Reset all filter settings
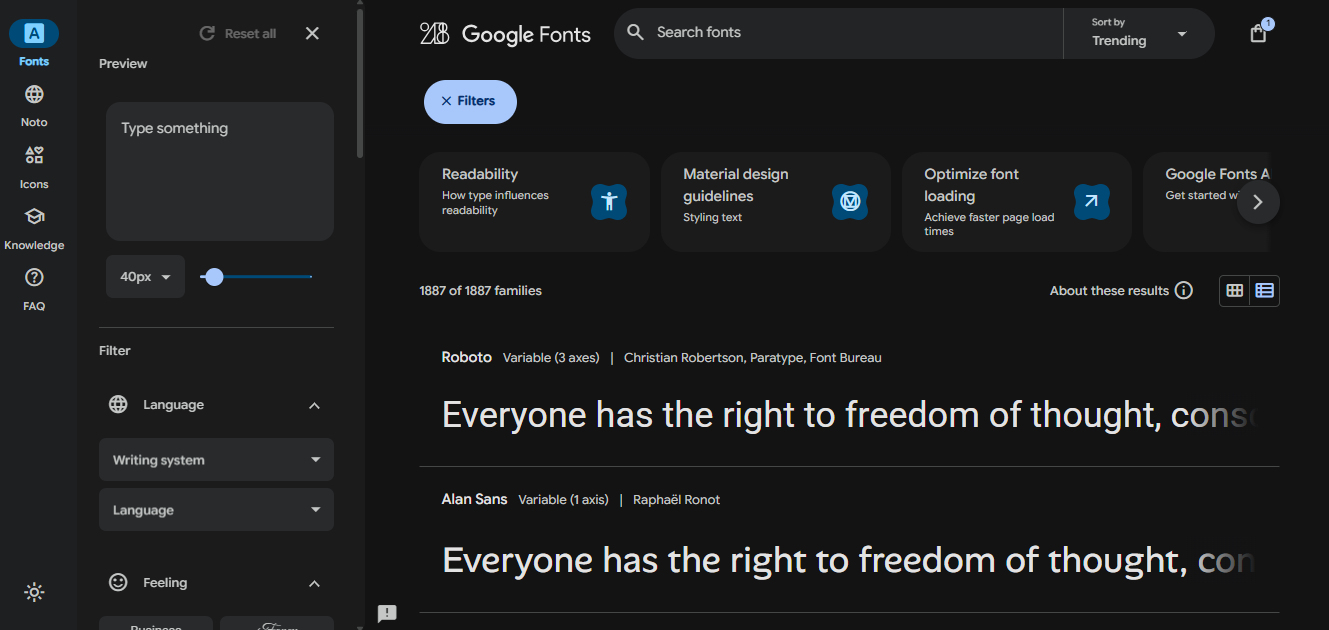The width and height of the screenshot is (1329, 630). point(237,33)
